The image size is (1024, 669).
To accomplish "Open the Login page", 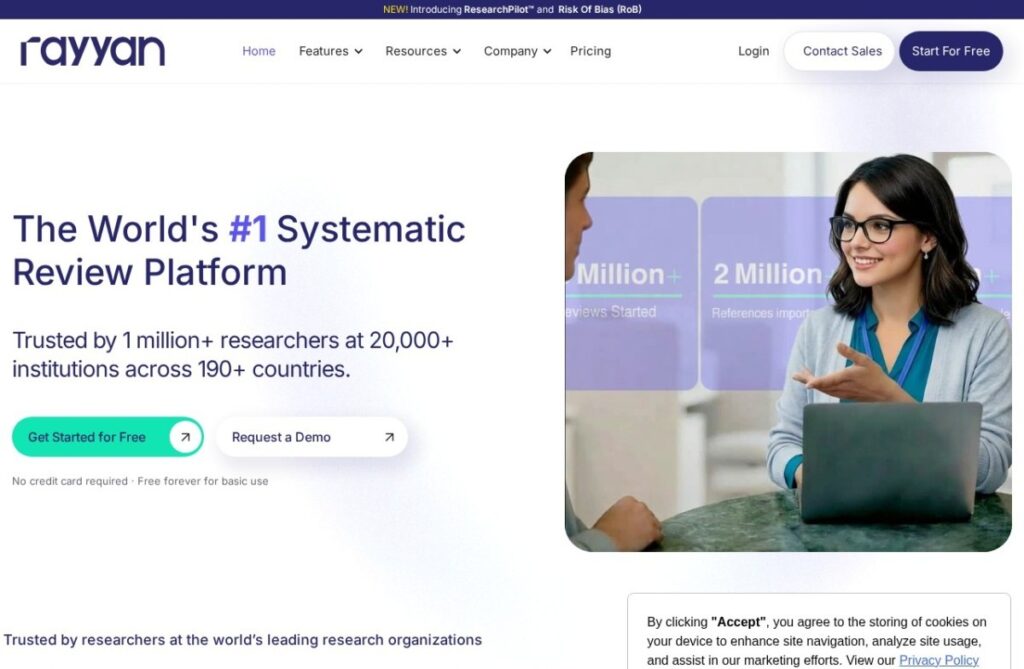I will coord(754,51).
